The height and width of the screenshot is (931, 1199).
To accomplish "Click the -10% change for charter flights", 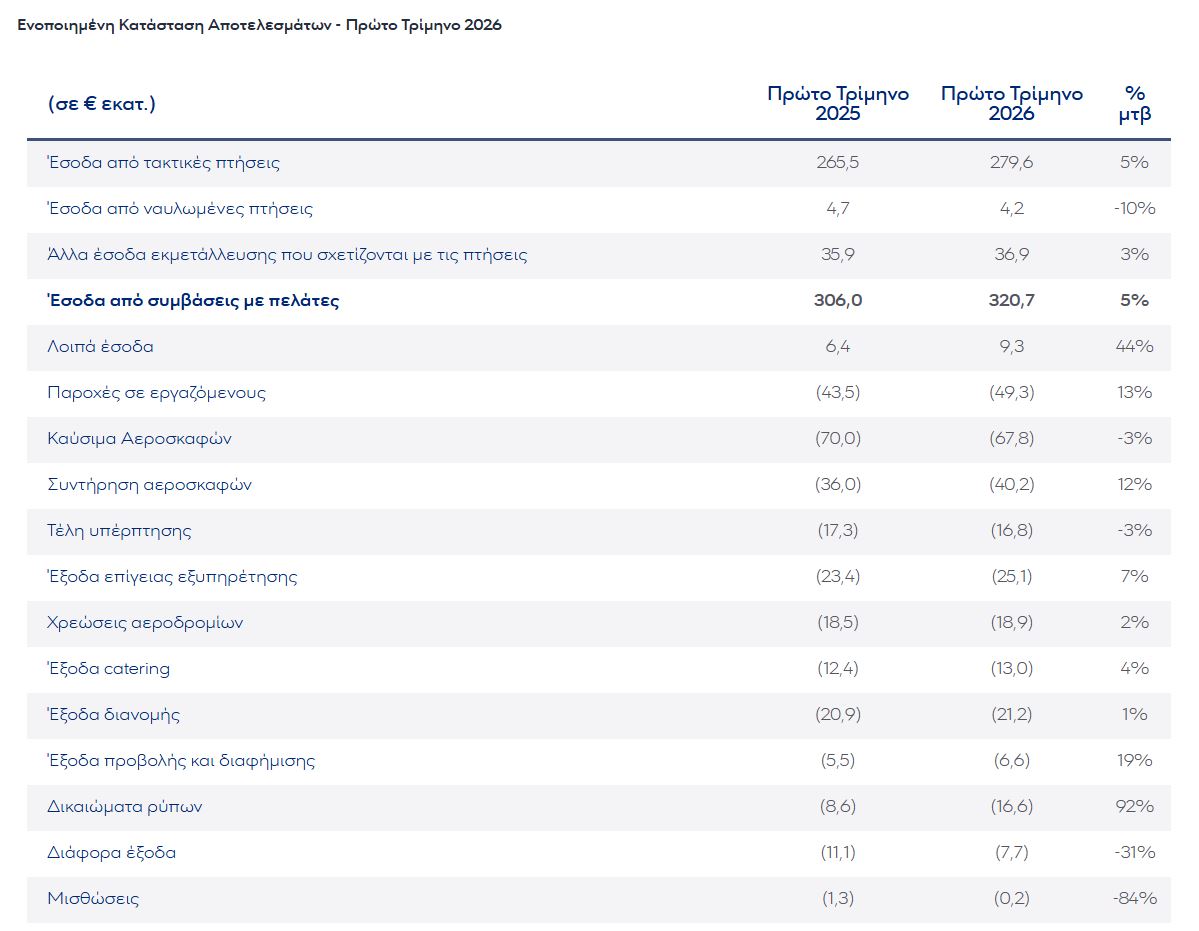I will (x=1135, y=209).
